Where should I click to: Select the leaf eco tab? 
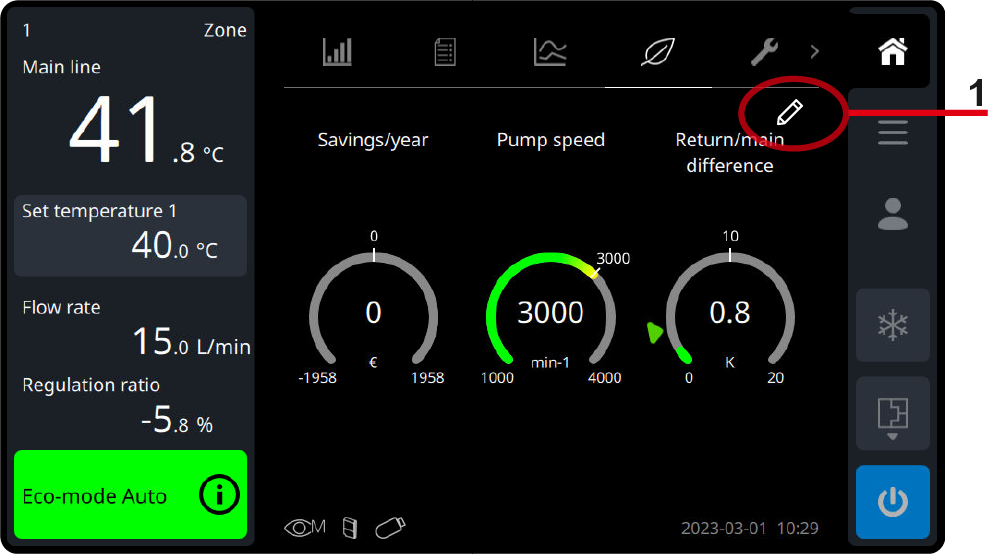658,52
